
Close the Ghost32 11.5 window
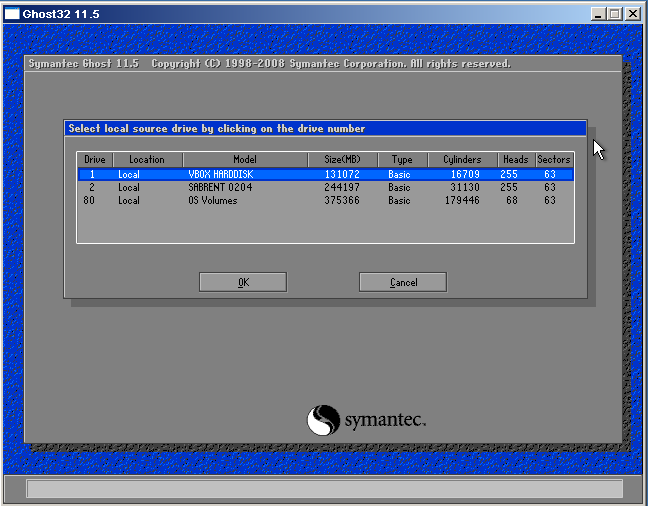633,14
